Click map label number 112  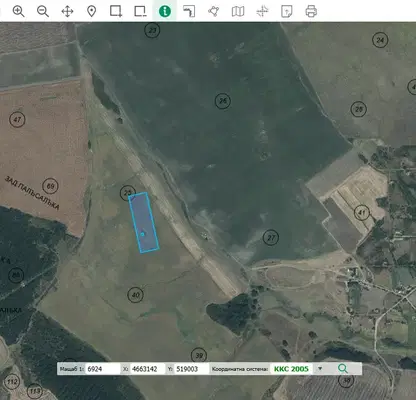tap(12, 382)
